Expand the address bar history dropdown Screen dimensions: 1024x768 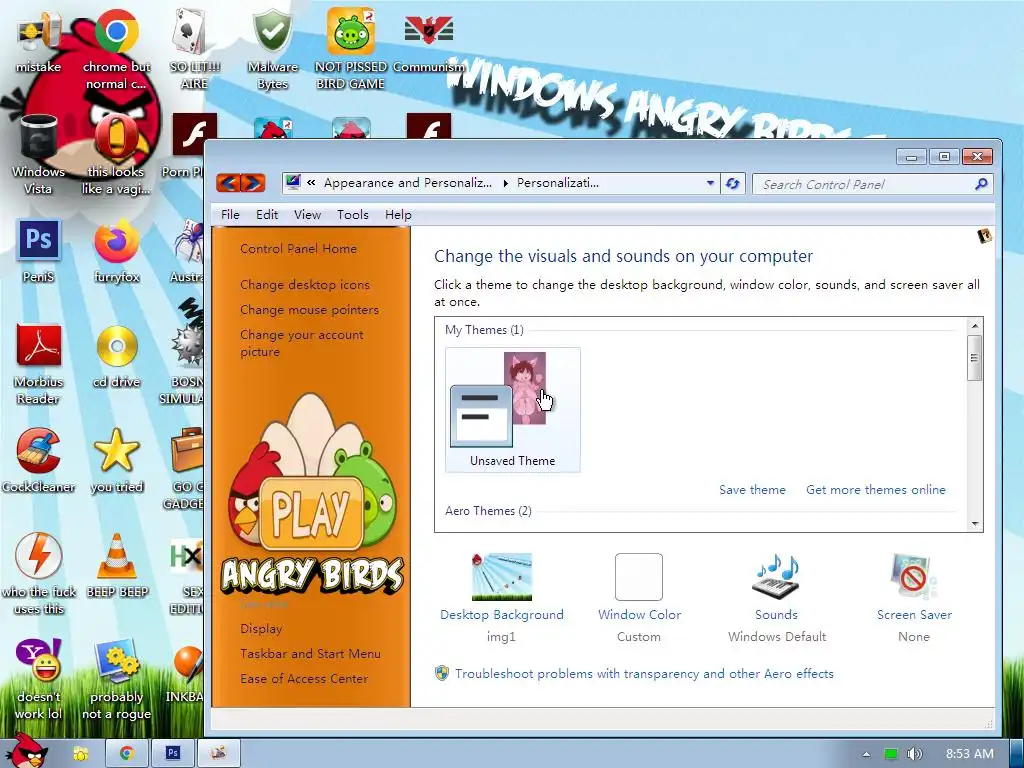710,184
